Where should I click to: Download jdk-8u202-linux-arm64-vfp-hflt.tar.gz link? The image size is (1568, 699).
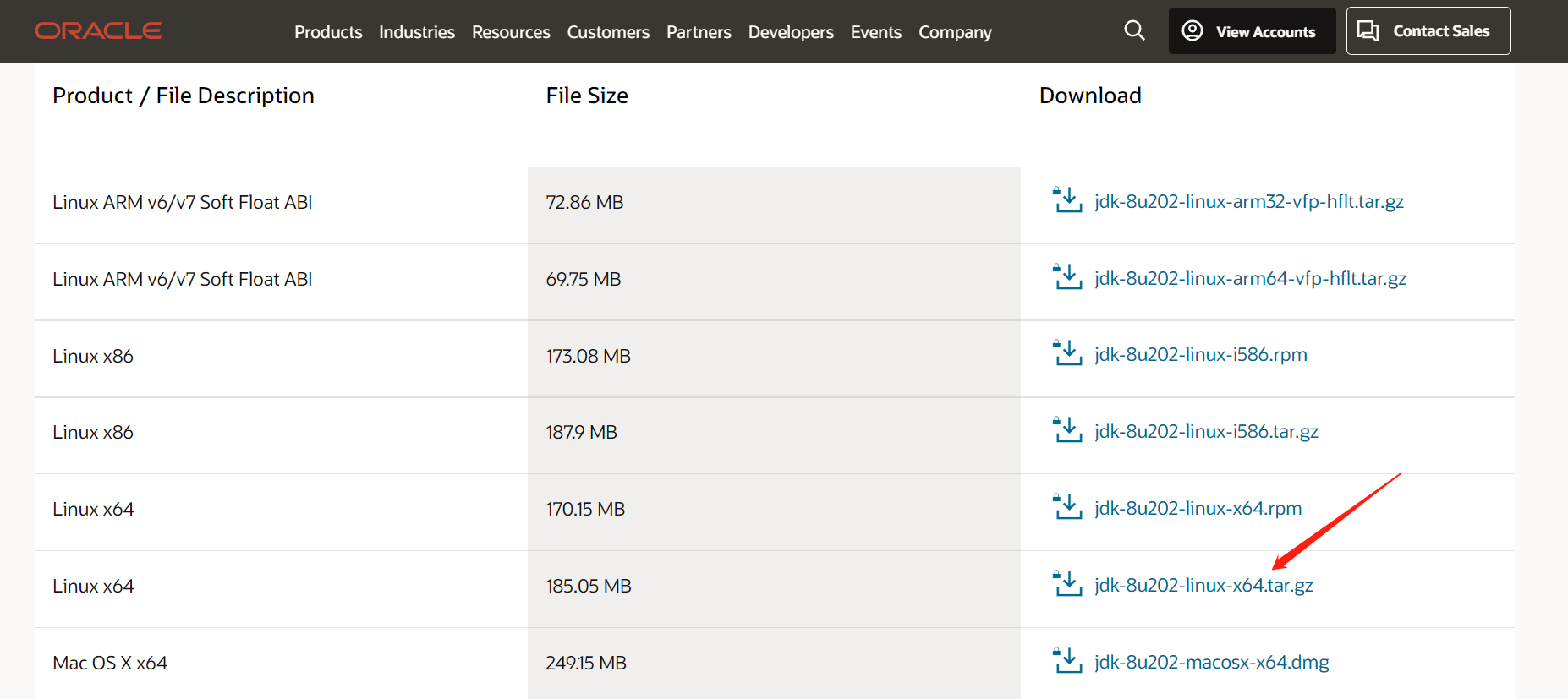tap(1250, 278)
